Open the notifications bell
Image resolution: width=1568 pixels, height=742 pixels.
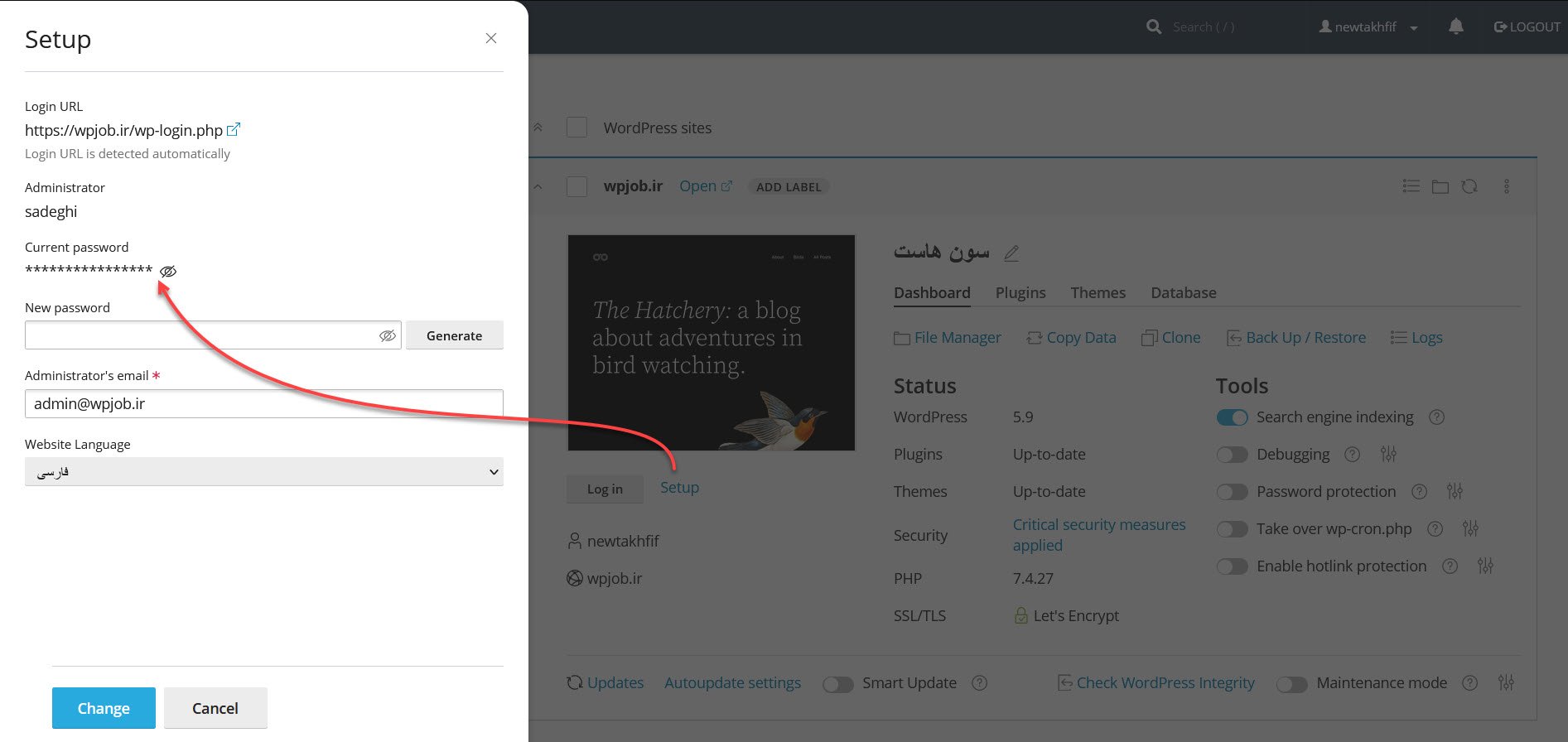coord(1456,26)
